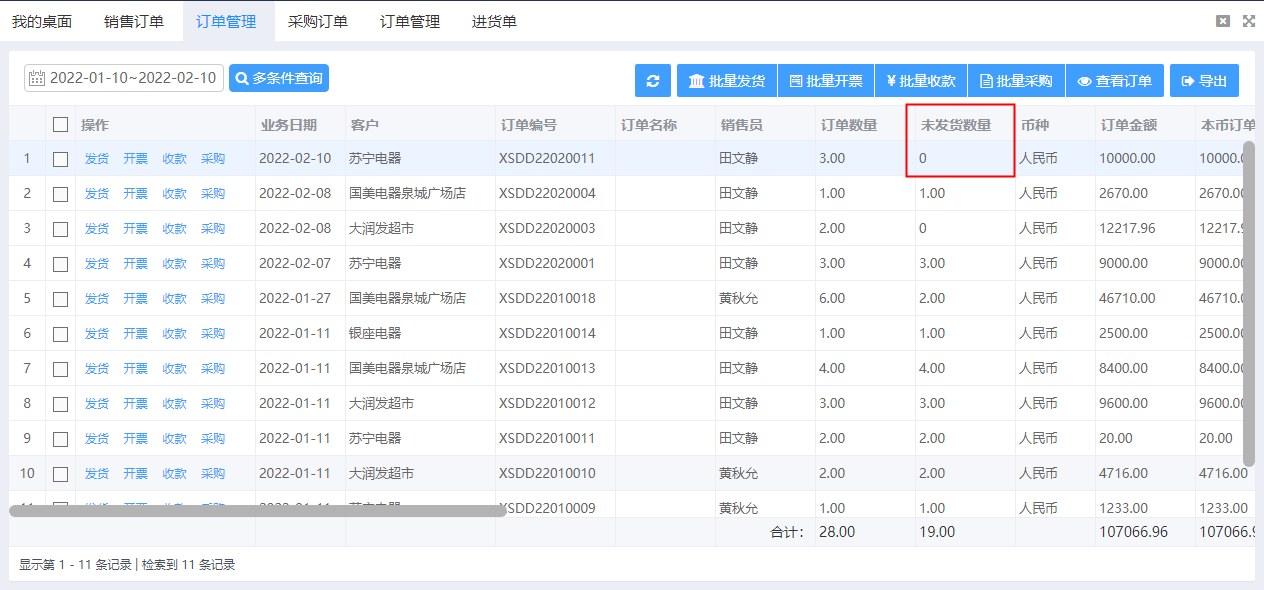This screenshot has height=590, width=1264.
Task: Click 批量采购 batch purchase button
Action: click(x=1016, y=81)
